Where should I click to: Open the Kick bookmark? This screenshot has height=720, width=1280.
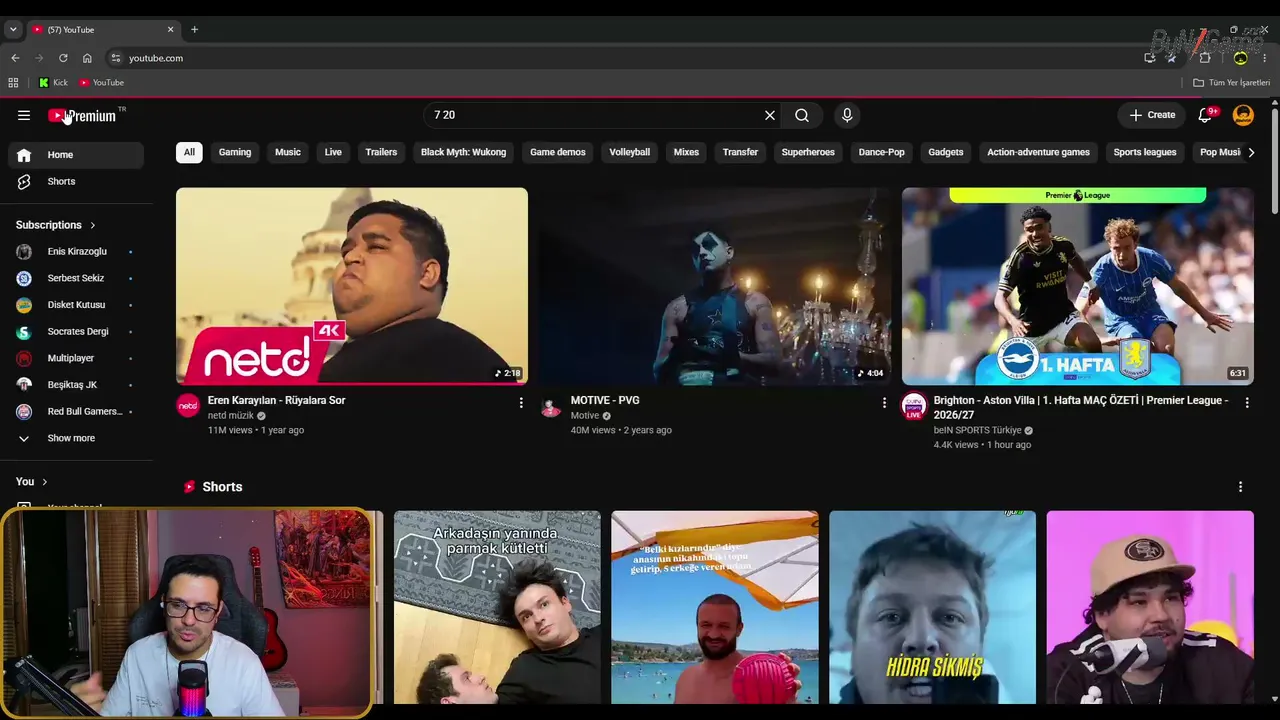pyautogui.click(x=53, y=83)
